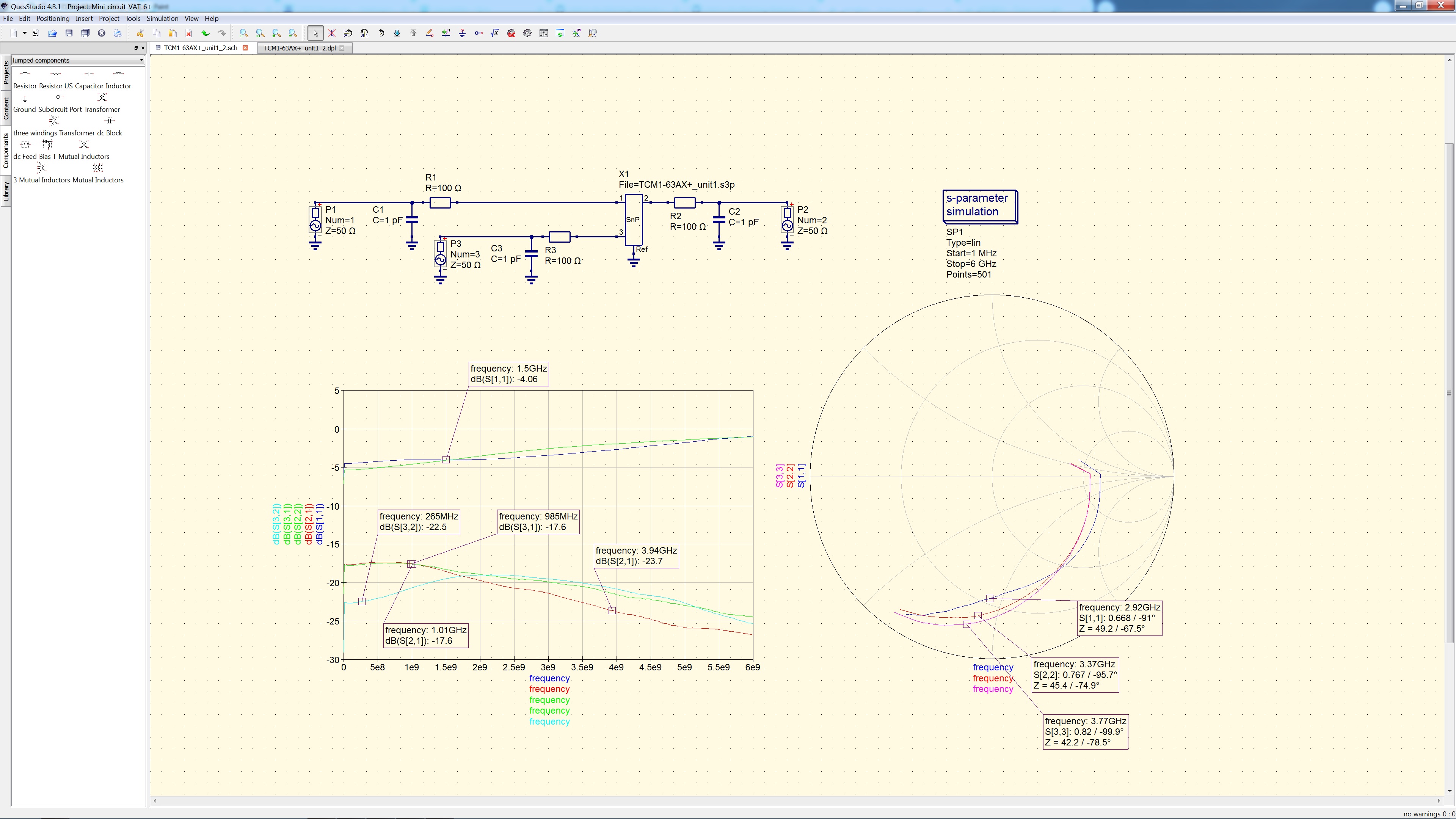This screenshot has width=1456, height=819.
Task: Select the Resistor component in the components panel
Action: (x=25, y=74)
